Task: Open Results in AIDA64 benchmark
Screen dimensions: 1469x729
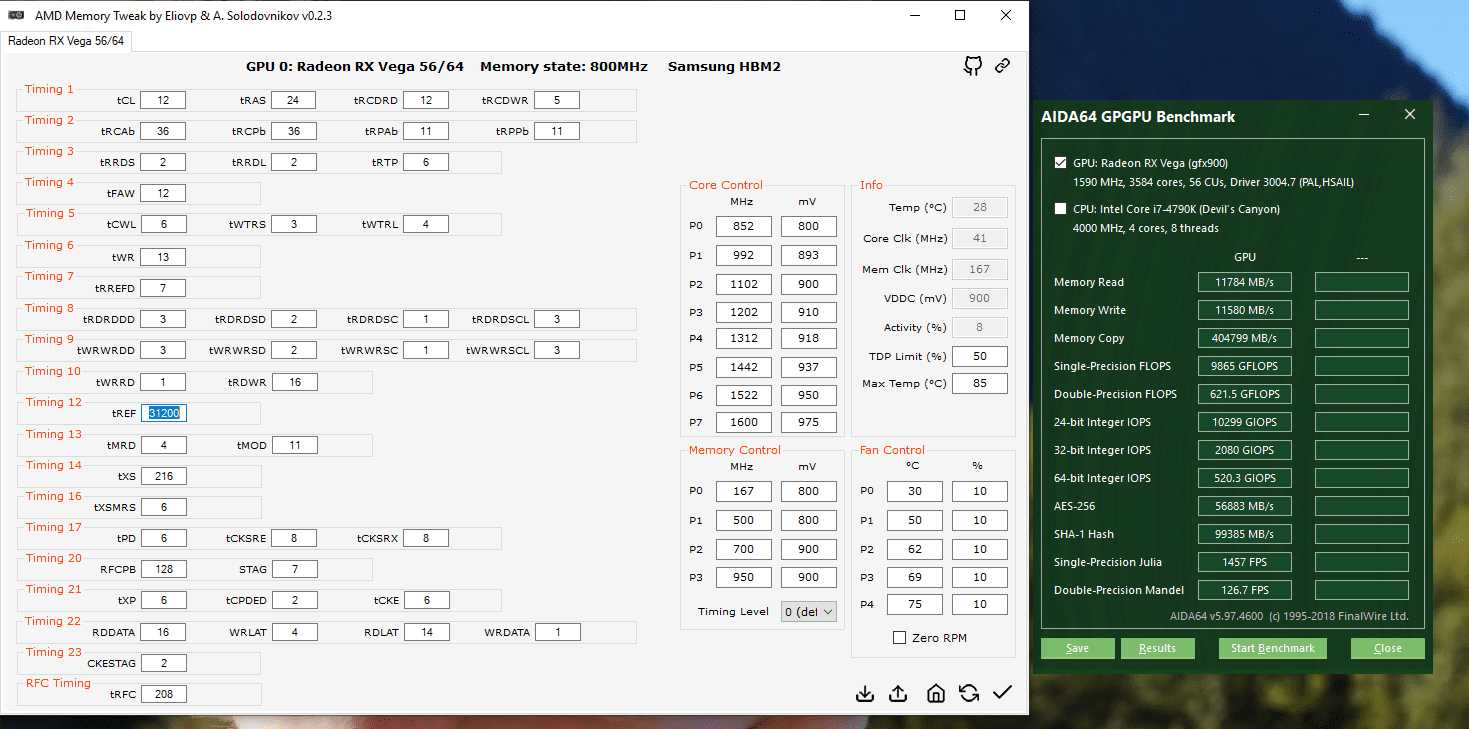Action: click(1157, 648)
